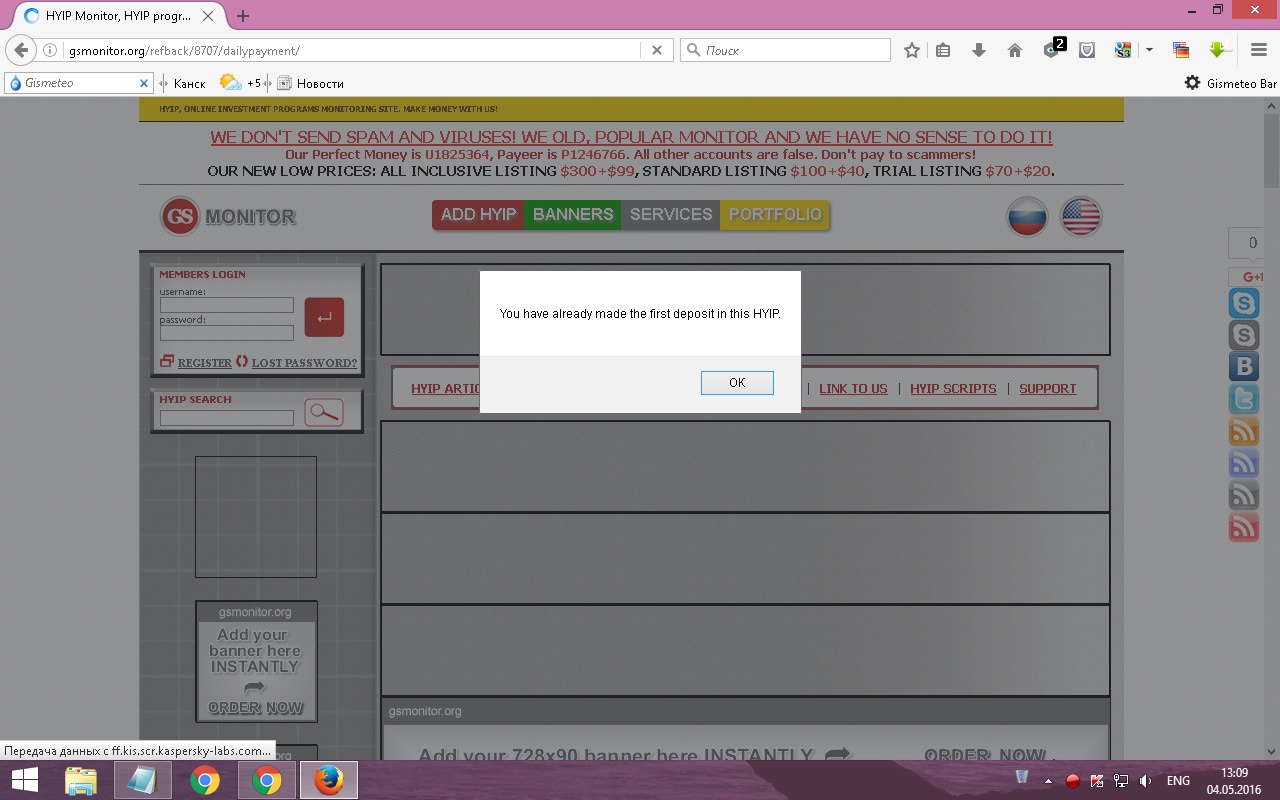Screen dimensions: 1280x800
Task: Launch Firefox from the Windows taskbar
Action: 328,780
